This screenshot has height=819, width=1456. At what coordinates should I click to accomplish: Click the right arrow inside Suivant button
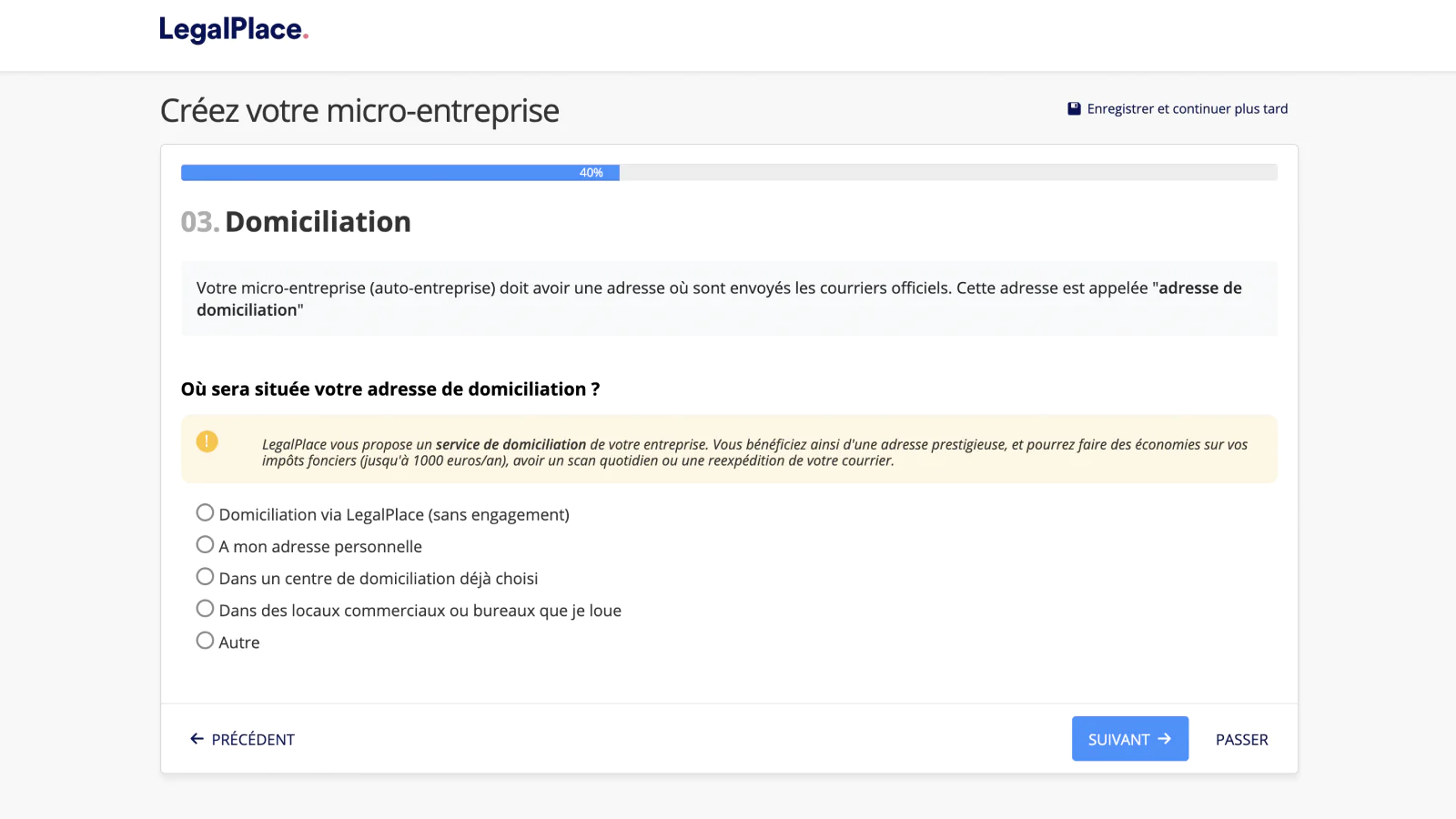[1165, 739]
